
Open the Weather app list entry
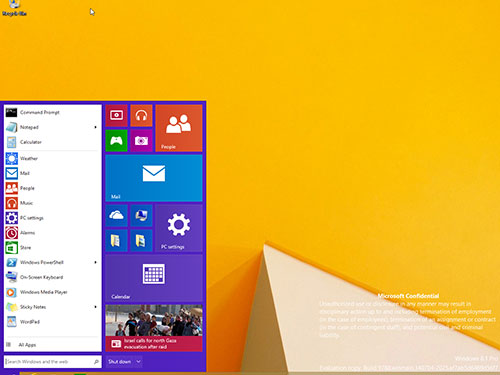pos(53,158)
